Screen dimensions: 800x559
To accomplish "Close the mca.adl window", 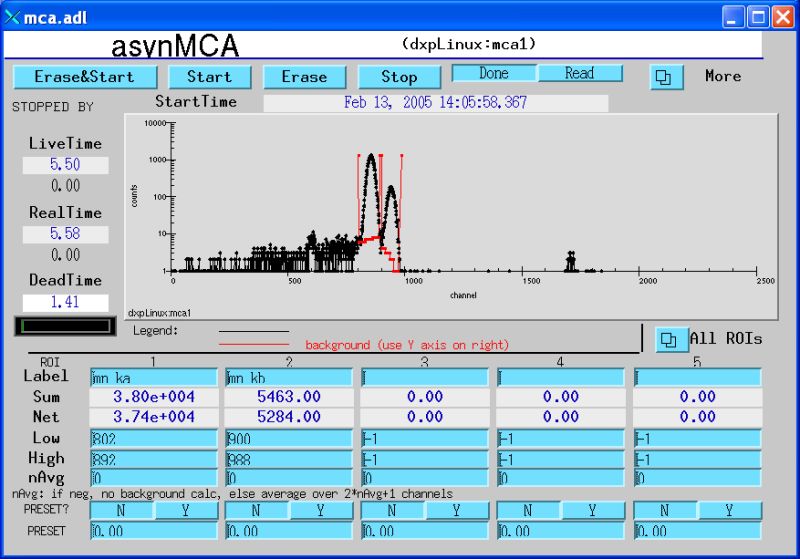I will pyautogui.click(x=783, y=17).
